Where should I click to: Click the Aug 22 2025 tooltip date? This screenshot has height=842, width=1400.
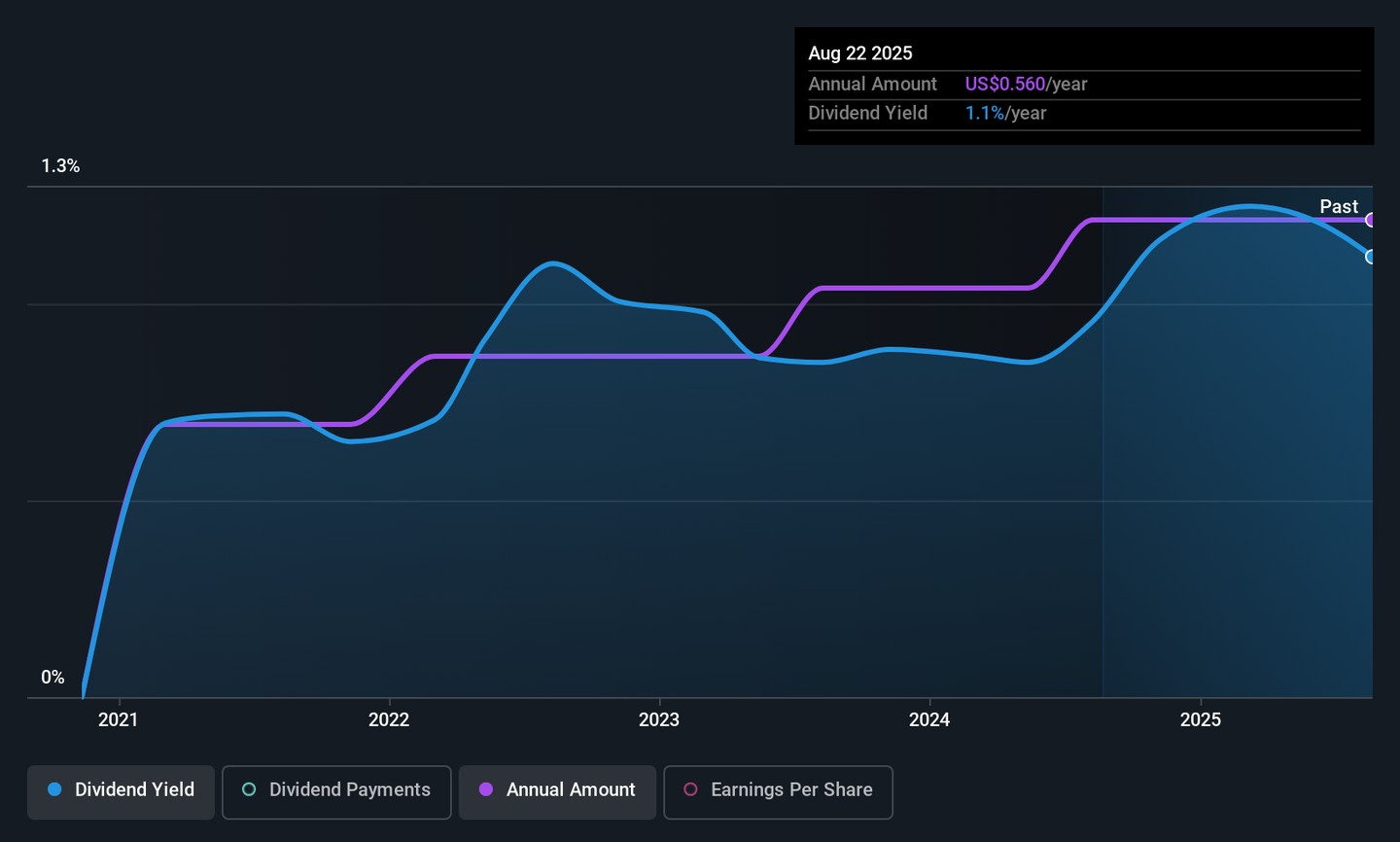(x=860, y=53)
